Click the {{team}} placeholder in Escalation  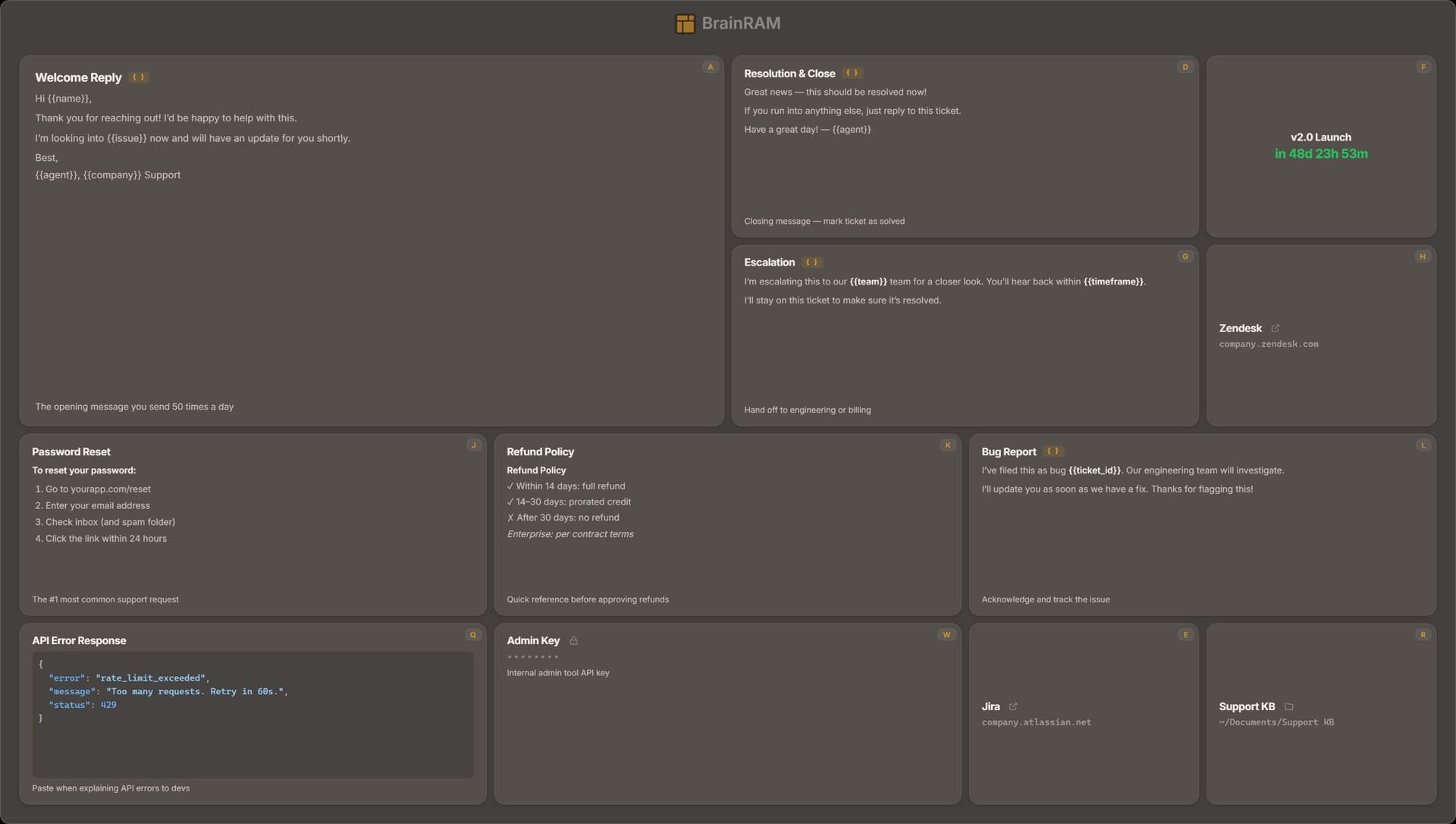[868, 281]
